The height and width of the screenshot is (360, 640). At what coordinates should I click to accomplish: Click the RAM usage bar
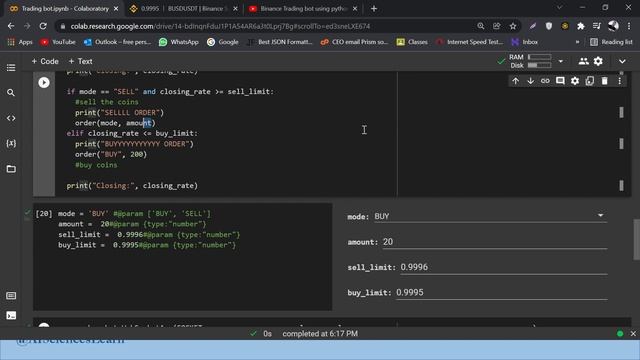coord(539,57)
